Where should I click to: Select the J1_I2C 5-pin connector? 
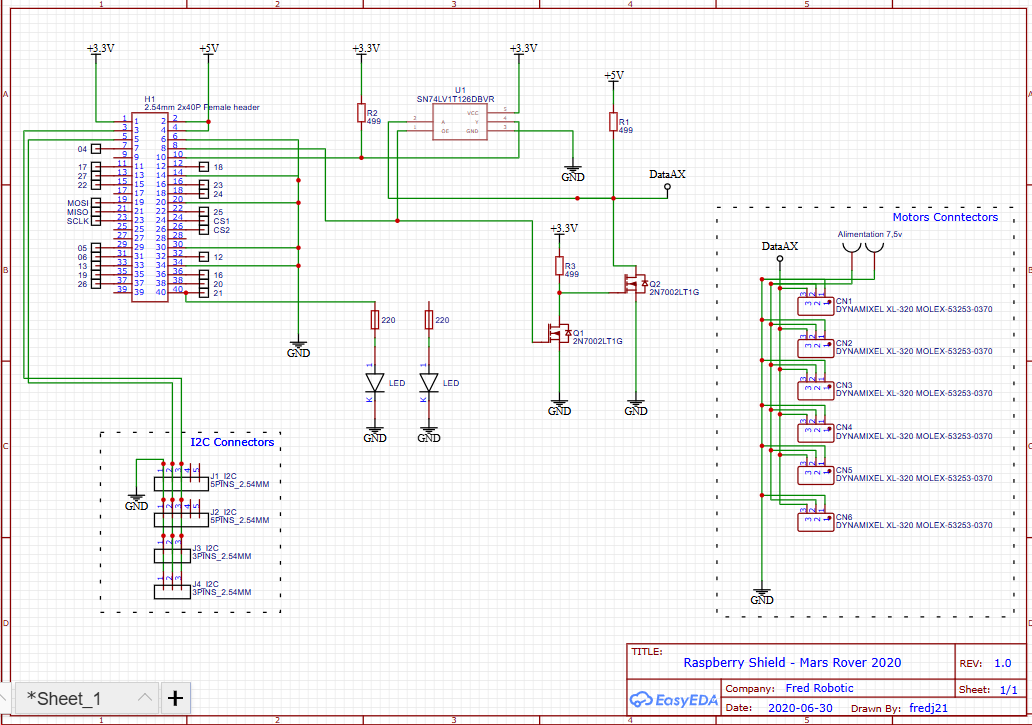(x=181, y=484)
